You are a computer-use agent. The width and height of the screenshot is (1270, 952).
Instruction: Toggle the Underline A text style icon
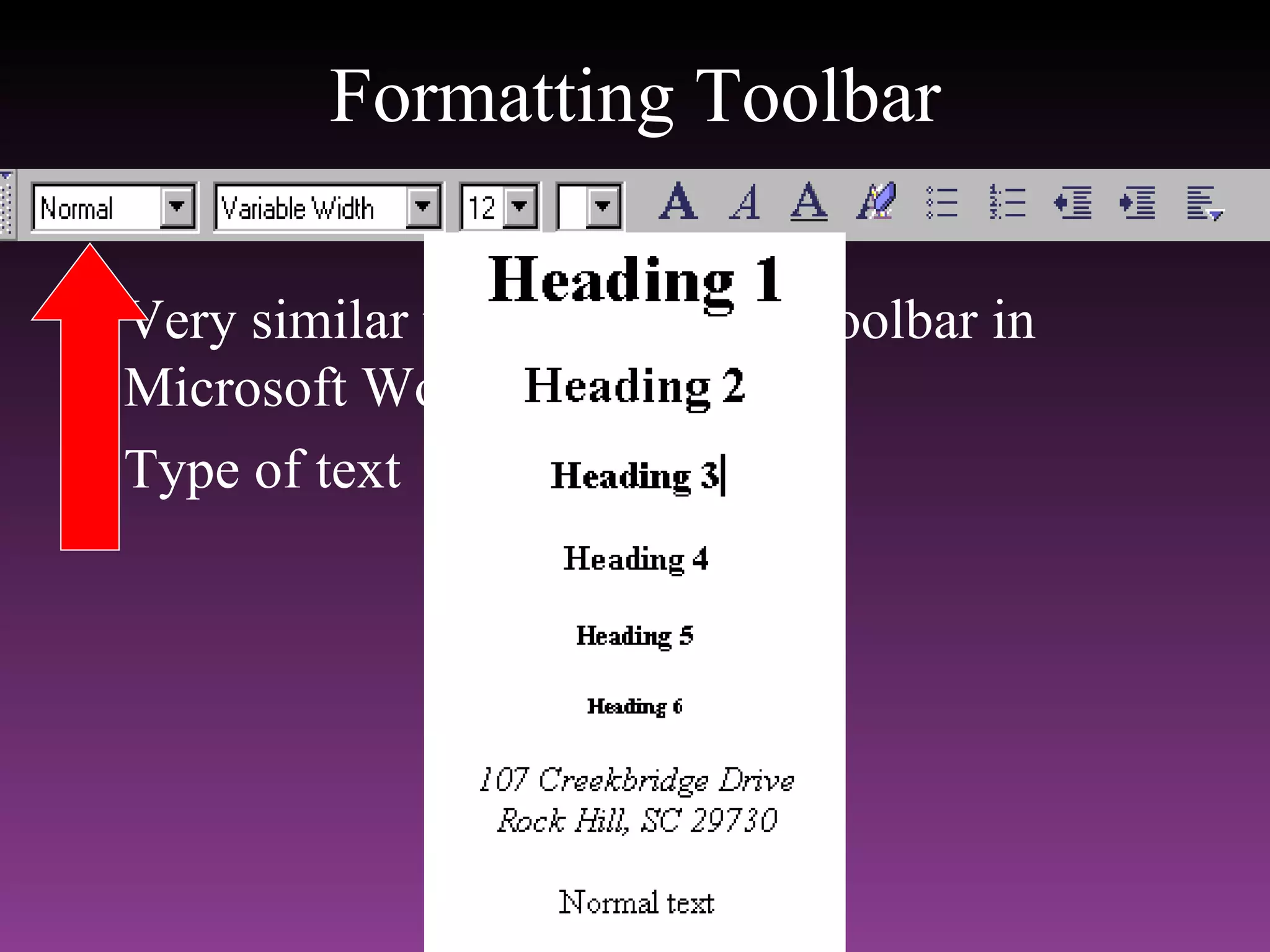809,202
